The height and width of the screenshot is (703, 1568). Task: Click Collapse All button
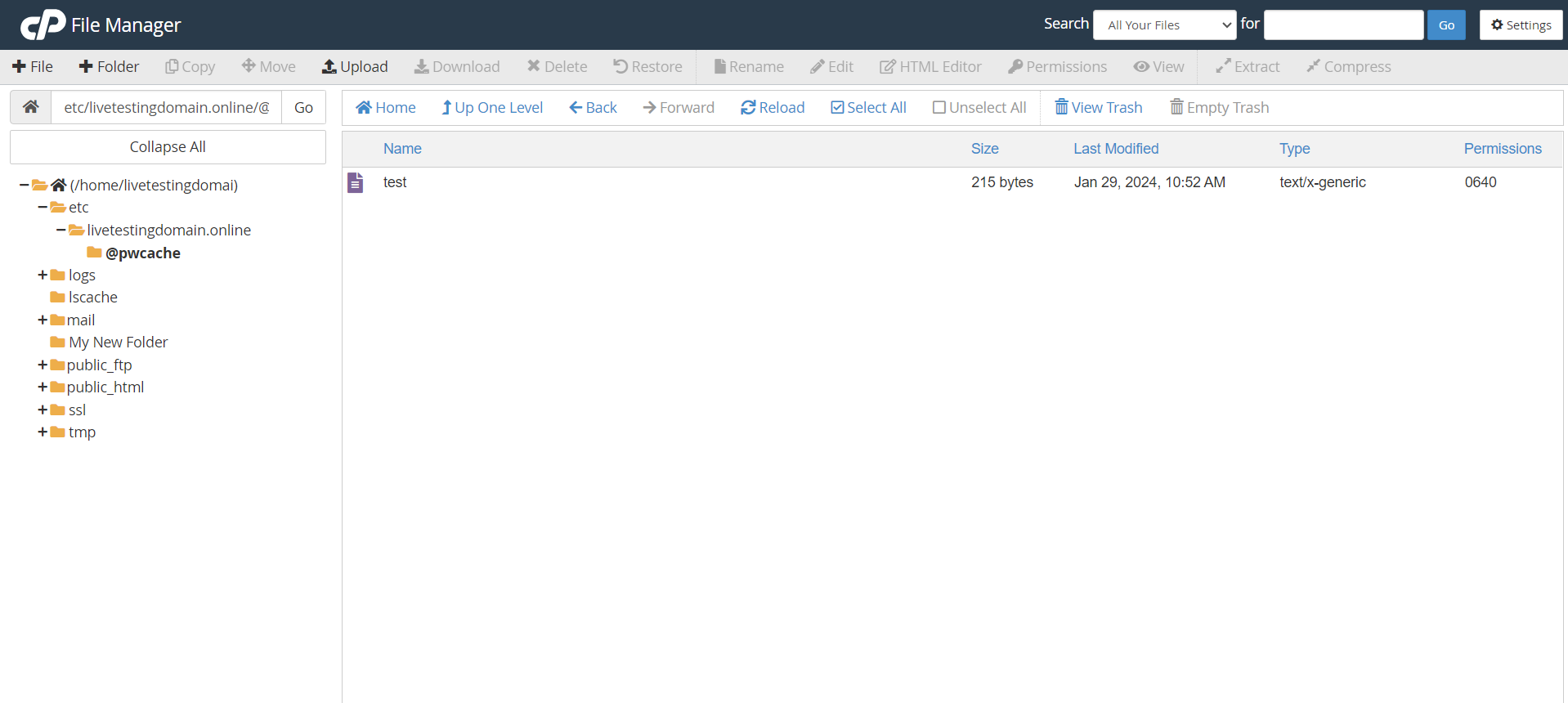point(168,147)
